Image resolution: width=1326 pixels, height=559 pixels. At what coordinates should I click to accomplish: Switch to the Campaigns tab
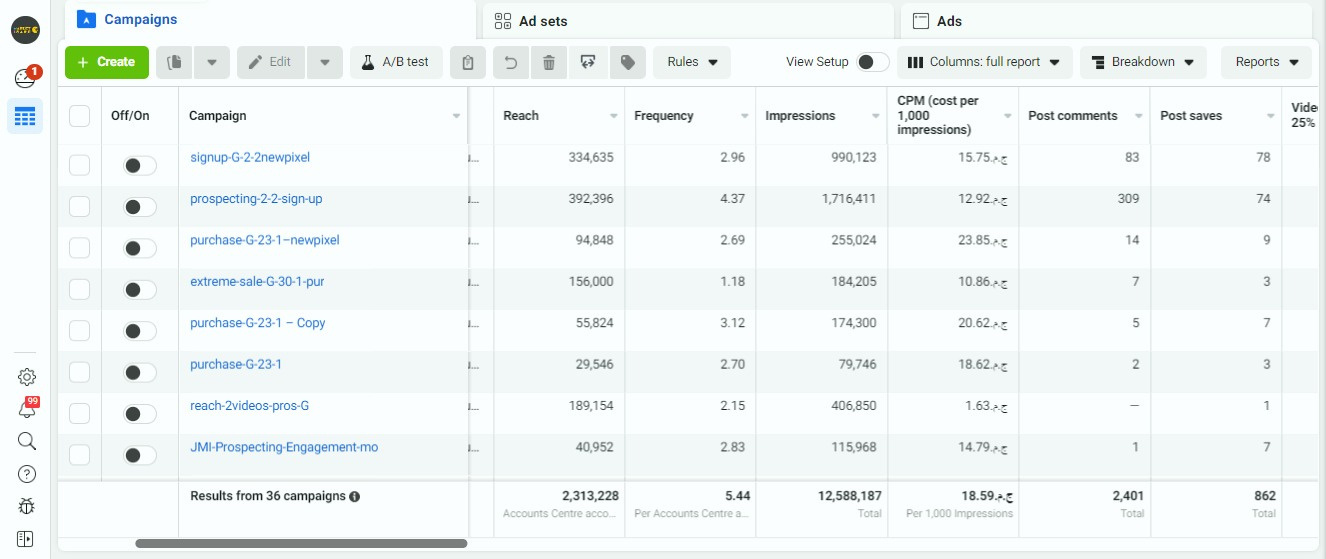[x=270, y=19]
